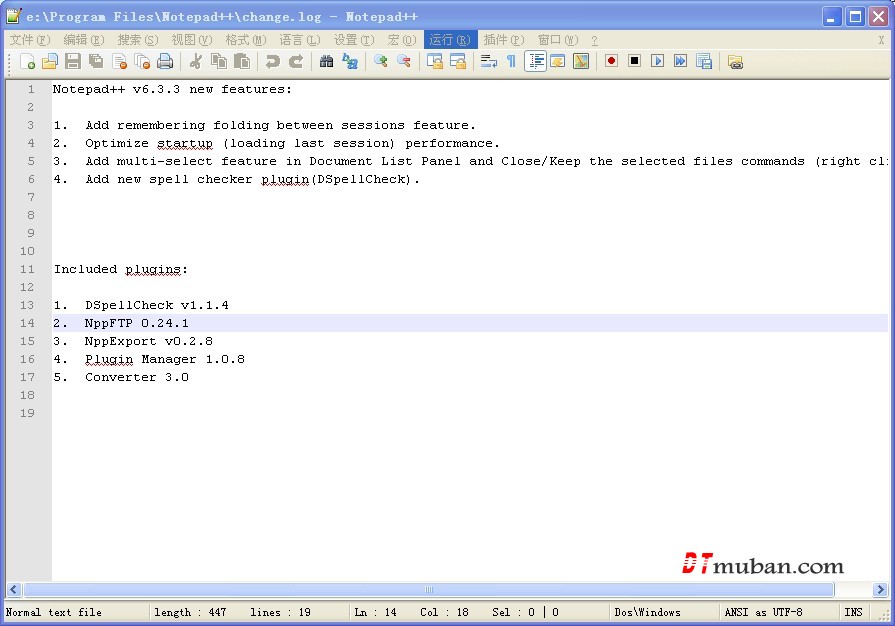Click the horizontal scrollbar right arrow
The height and width of the screenshot is (626, 895).
[x=880, y=590]
